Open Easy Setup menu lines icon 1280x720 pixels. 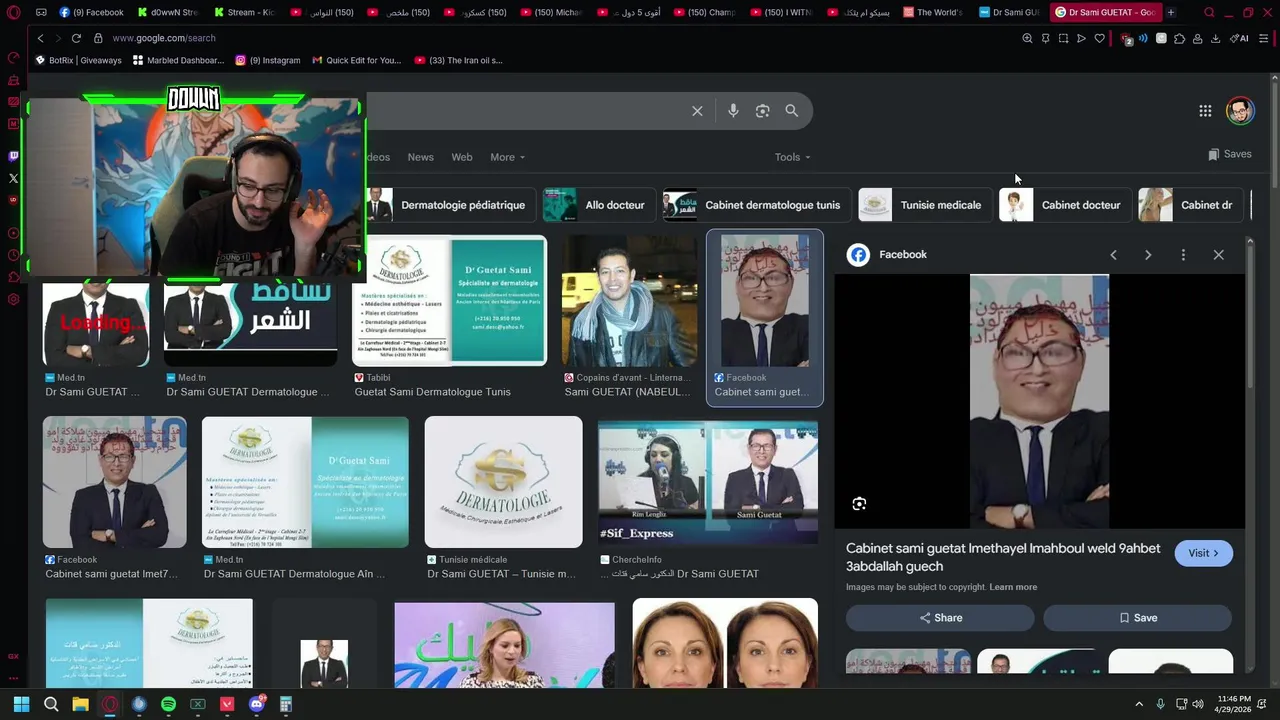pyautogui.click(x=1264, y=38)
